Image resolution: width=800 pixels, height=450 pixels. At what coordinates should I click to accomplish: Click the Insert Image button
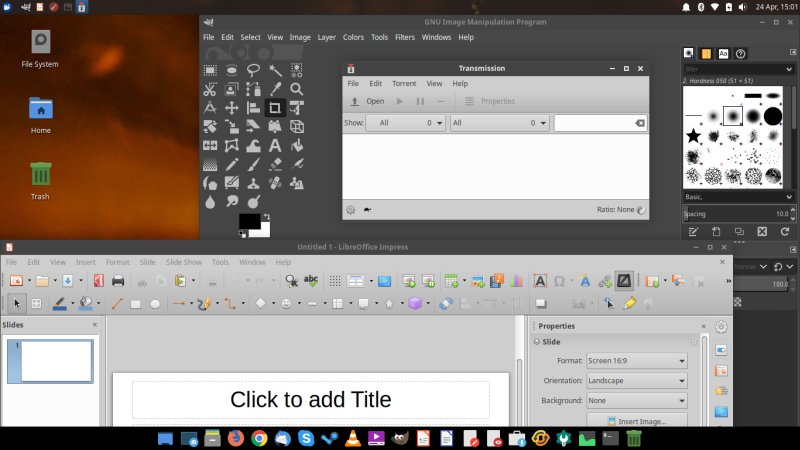pos(636,422)
